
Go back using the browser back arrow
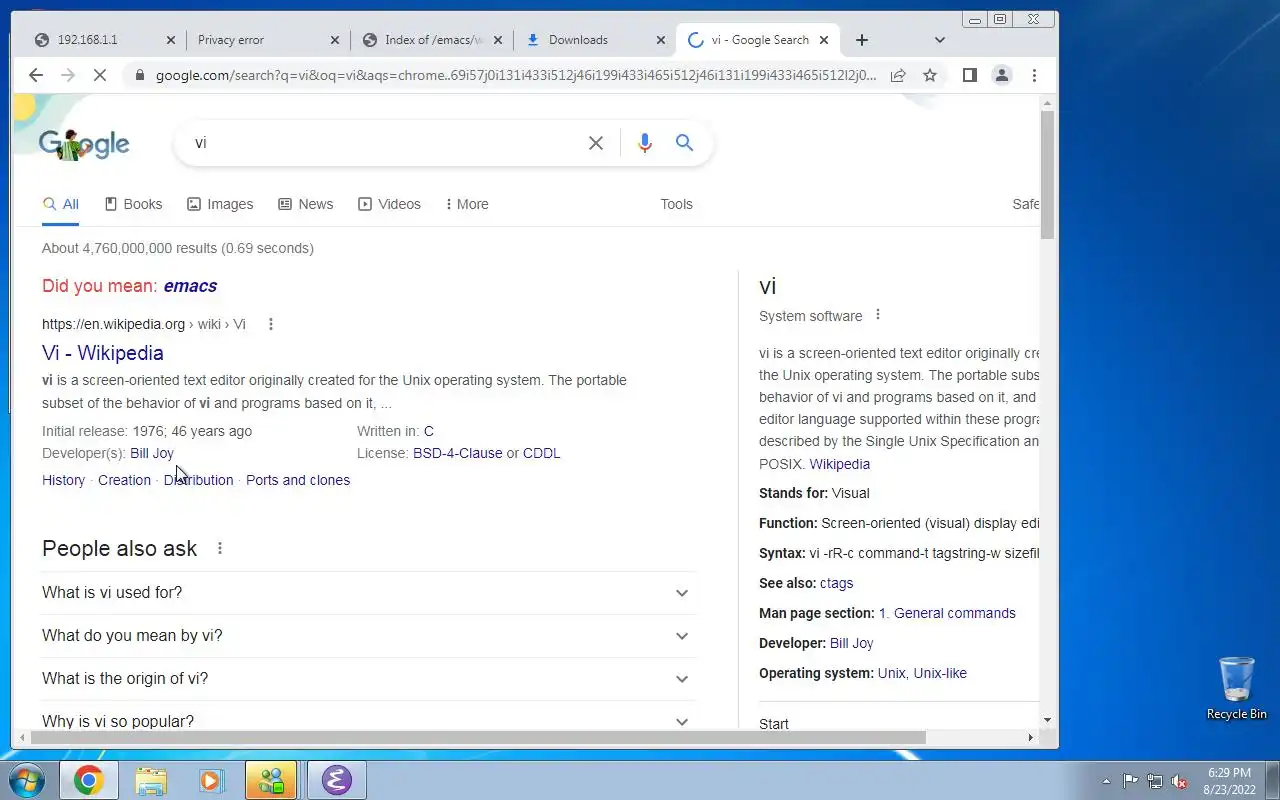pos(36,75)
